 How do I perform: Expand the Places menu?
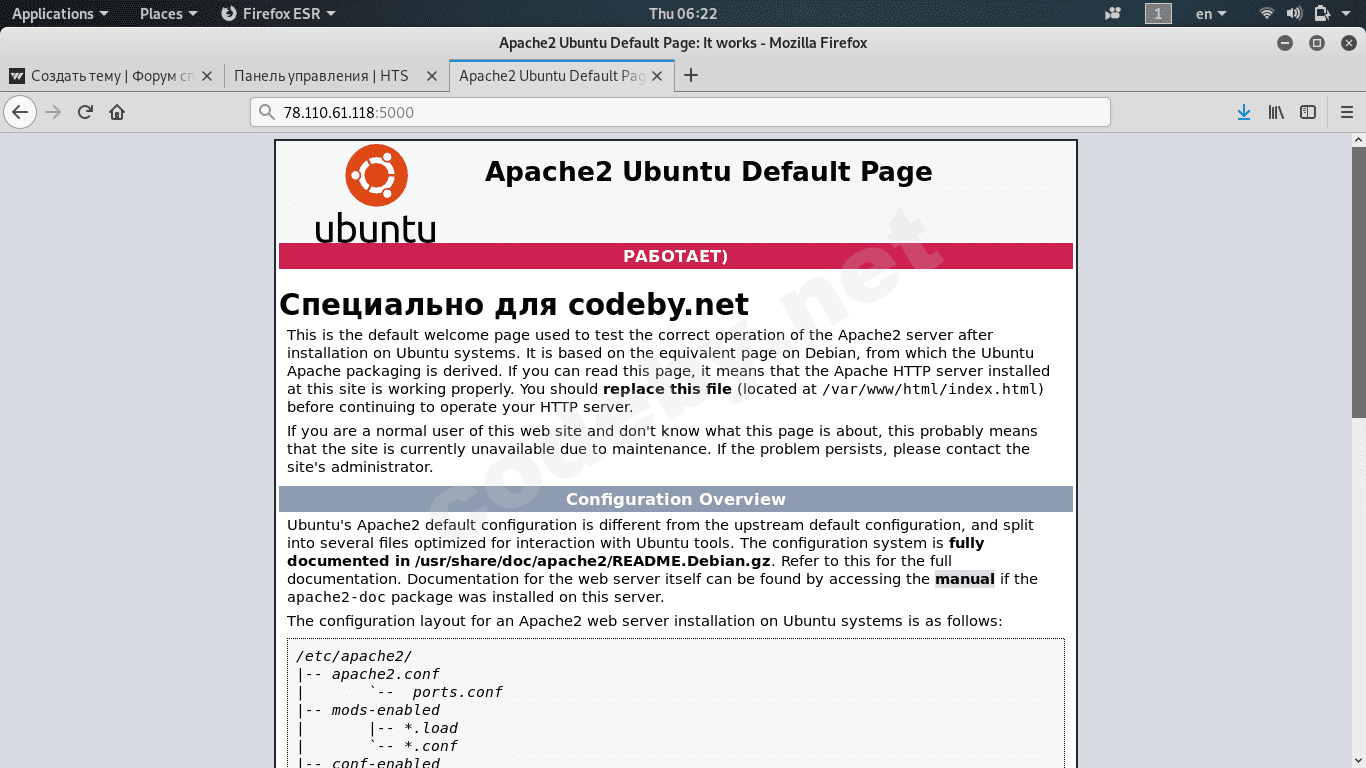click(168, 14)
